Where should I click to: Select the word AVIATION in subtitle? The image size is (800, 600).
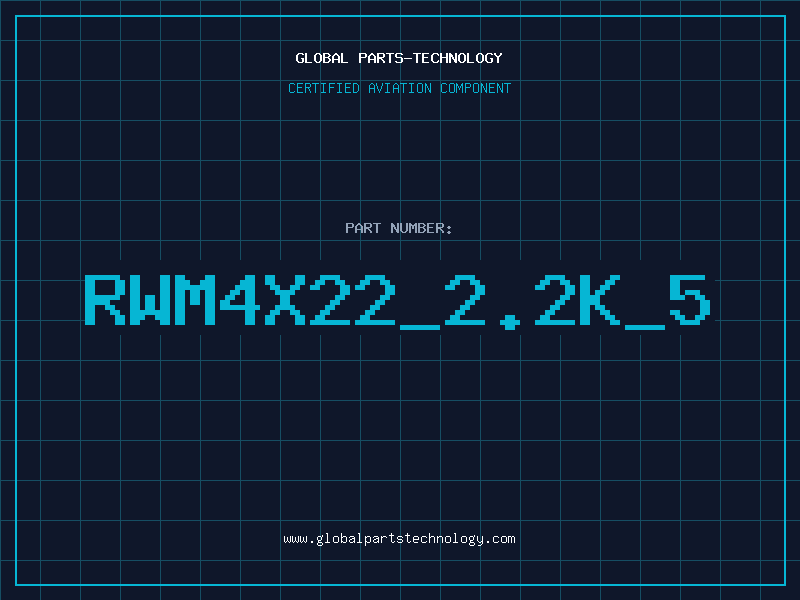tap(400, 88)
